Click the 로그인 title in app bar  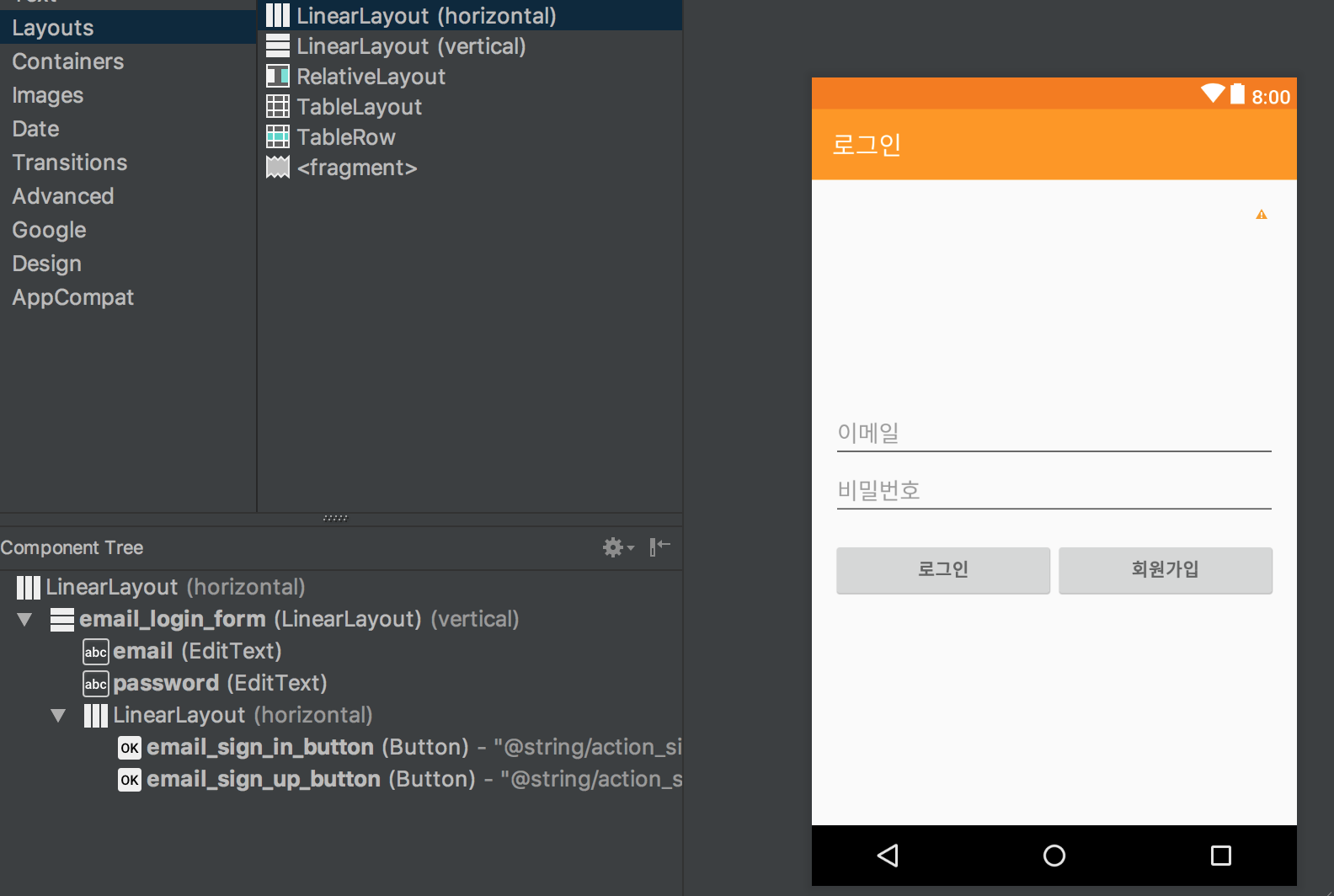click(867, 145)
